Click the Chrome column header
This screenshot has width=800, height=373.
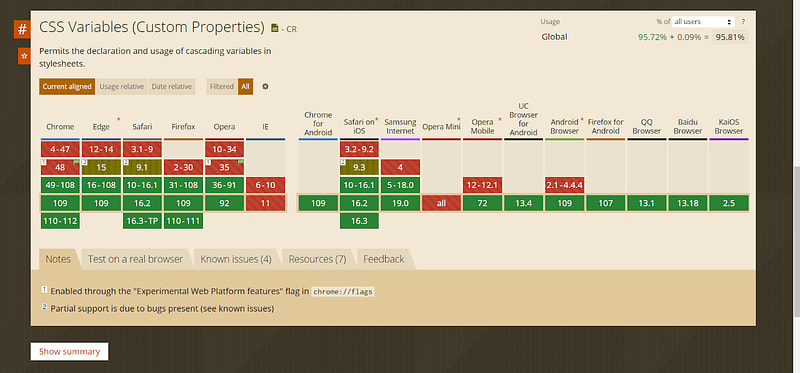[60, 127]
